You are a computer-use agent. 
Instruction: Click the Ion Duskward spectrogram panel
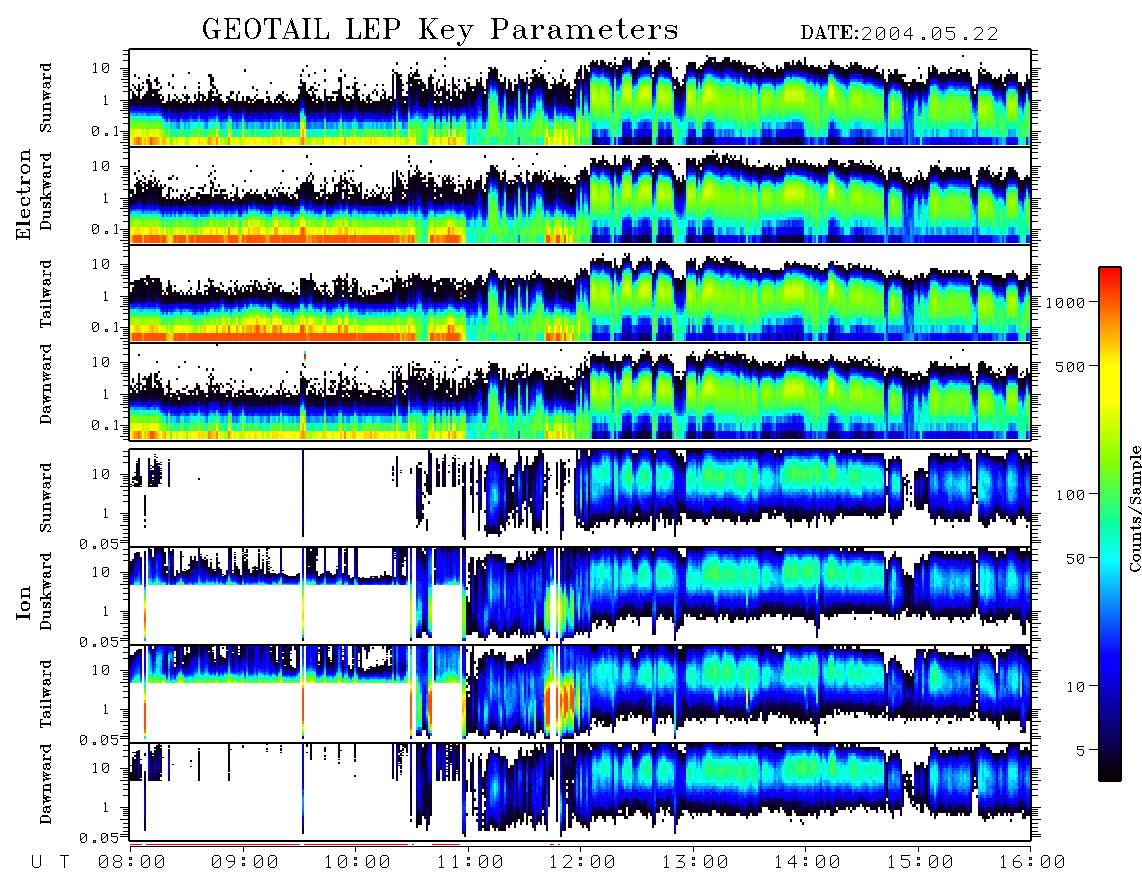(580, 595)
